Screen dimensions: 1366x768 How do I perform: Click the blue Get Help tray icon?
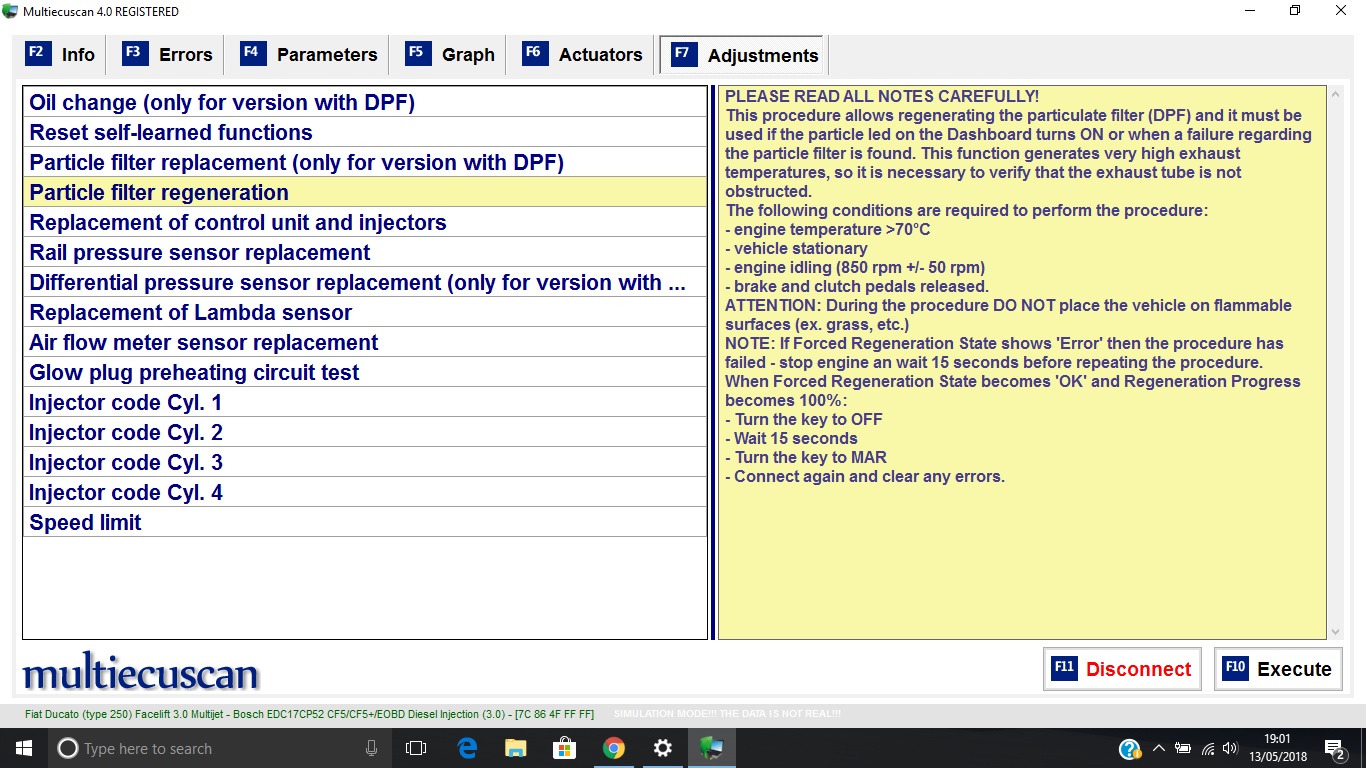pyautogui.click(x=1130, y=749)
